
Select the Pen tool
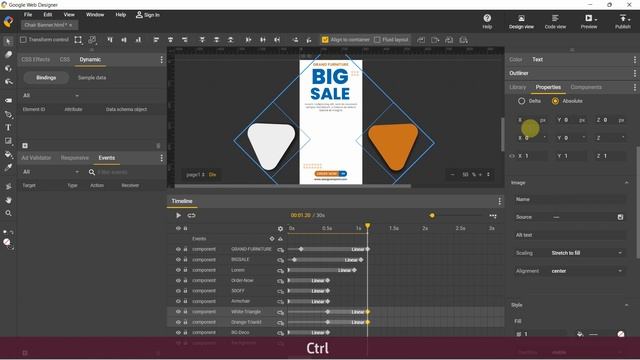click(8, 115)
